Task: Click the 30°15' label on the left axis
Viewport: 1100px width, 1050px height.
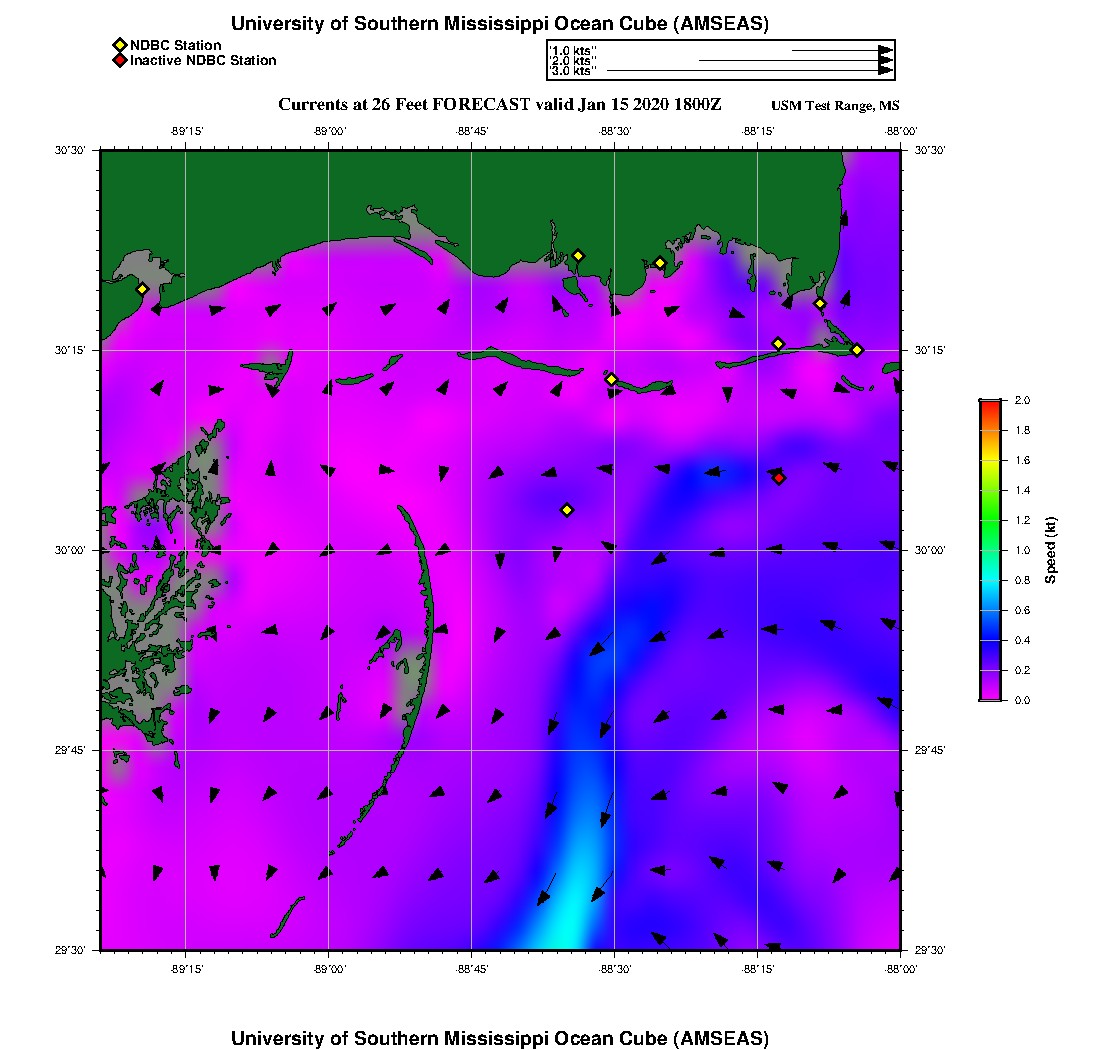Action: tap(70, 350)
